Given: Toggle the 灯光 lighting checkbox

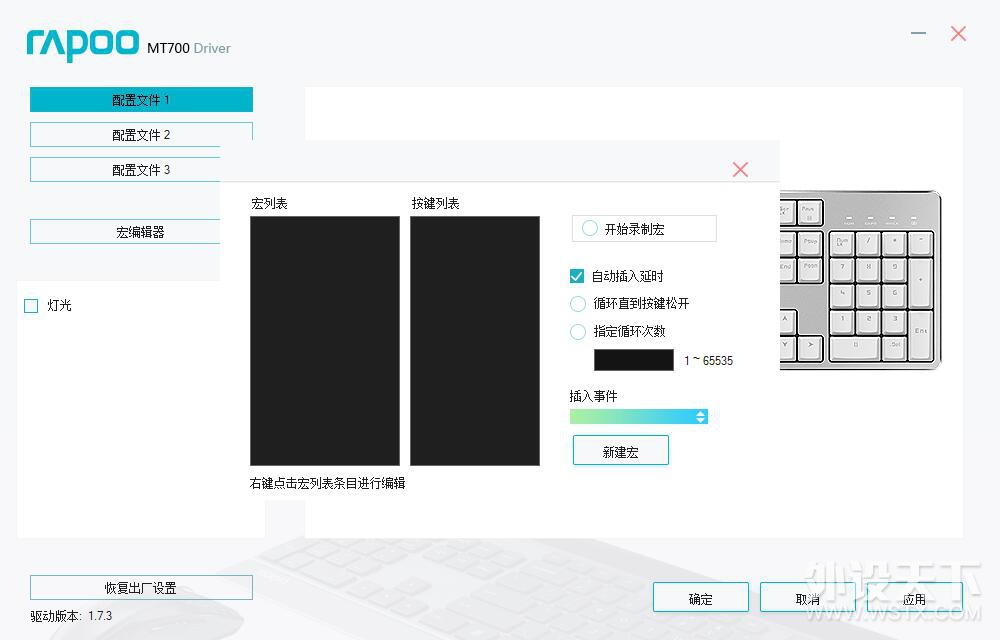Looking at the screenshot, I should (x=31, y=305).
